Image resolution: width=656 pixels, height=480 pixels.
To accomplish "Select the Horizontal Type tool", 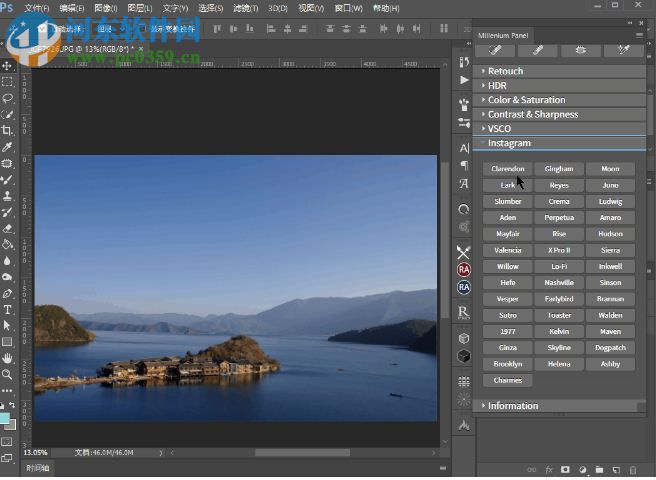I will 7,310.
